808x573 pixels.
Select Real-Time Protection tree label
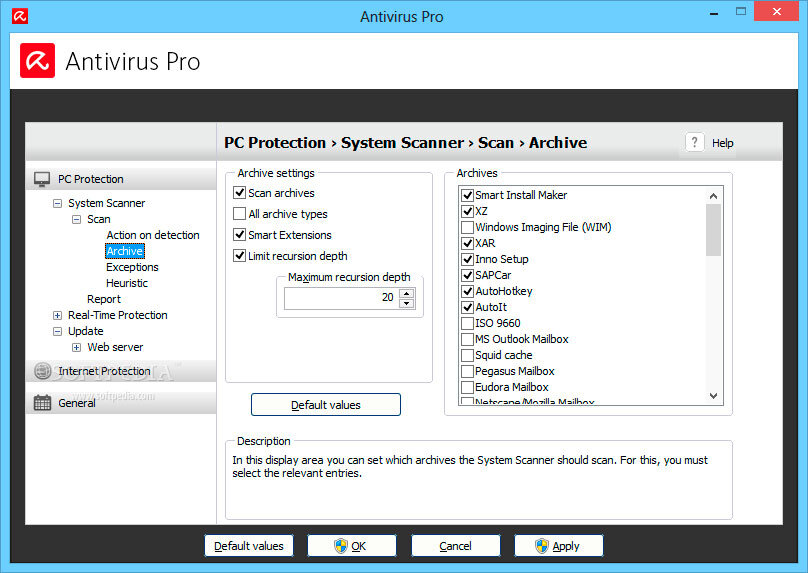click(x=117, y=315)
